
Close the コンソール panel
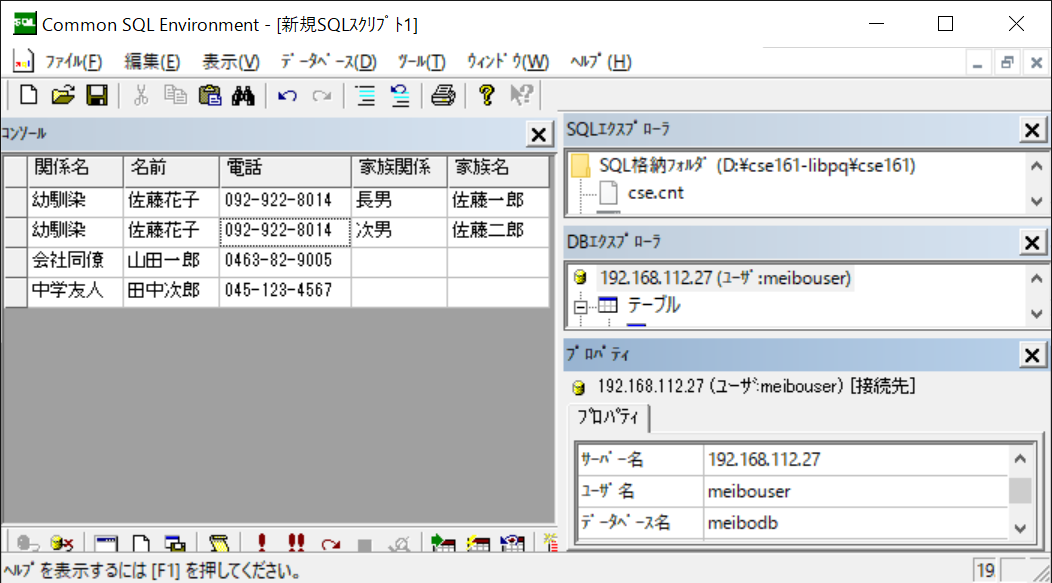(538, 134)
